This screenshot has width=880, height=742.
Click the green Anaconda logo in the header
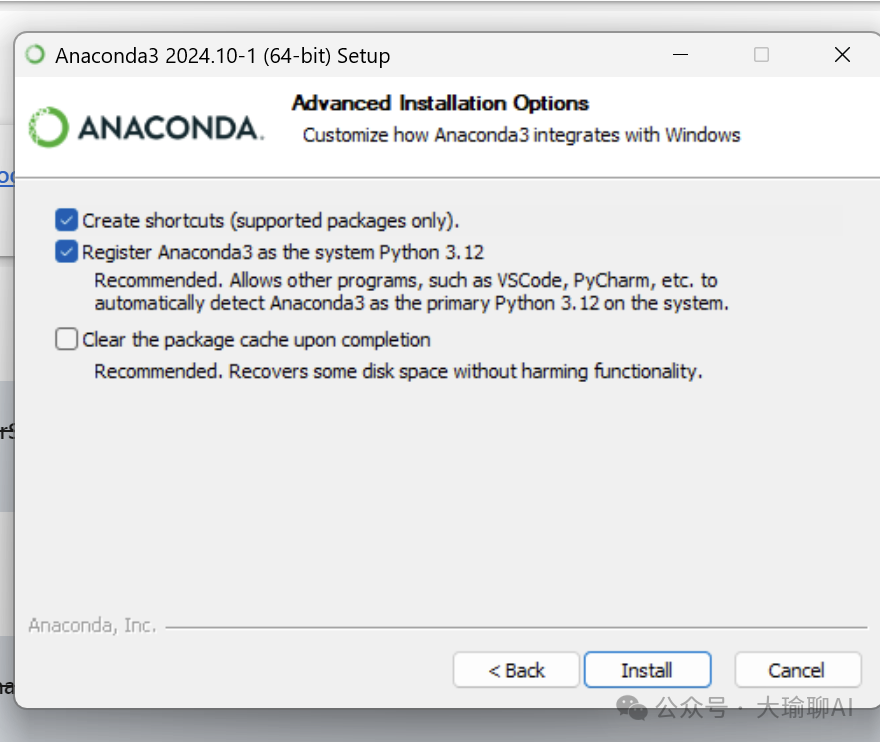(48, 127)
